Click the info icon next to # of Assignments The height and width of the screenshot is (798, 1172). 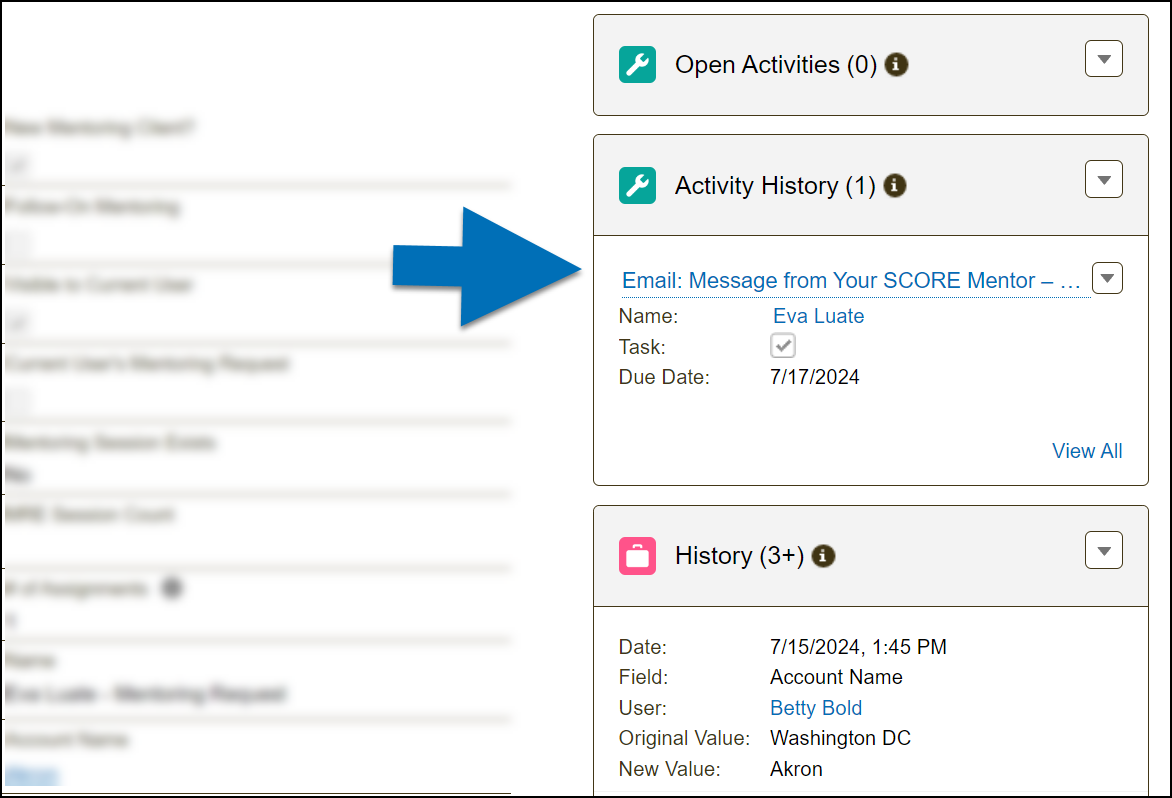(172, 588)
